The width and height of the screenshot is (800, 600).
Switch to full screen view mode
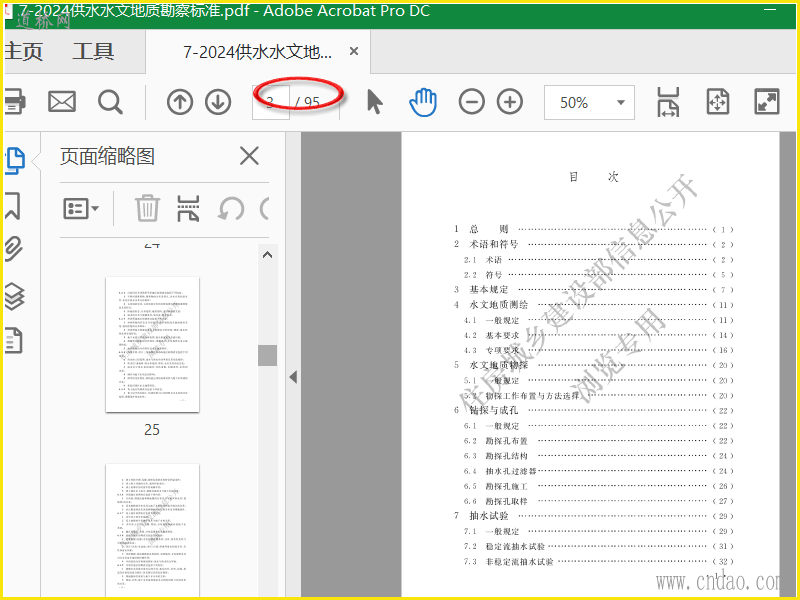tap(766, 102)
